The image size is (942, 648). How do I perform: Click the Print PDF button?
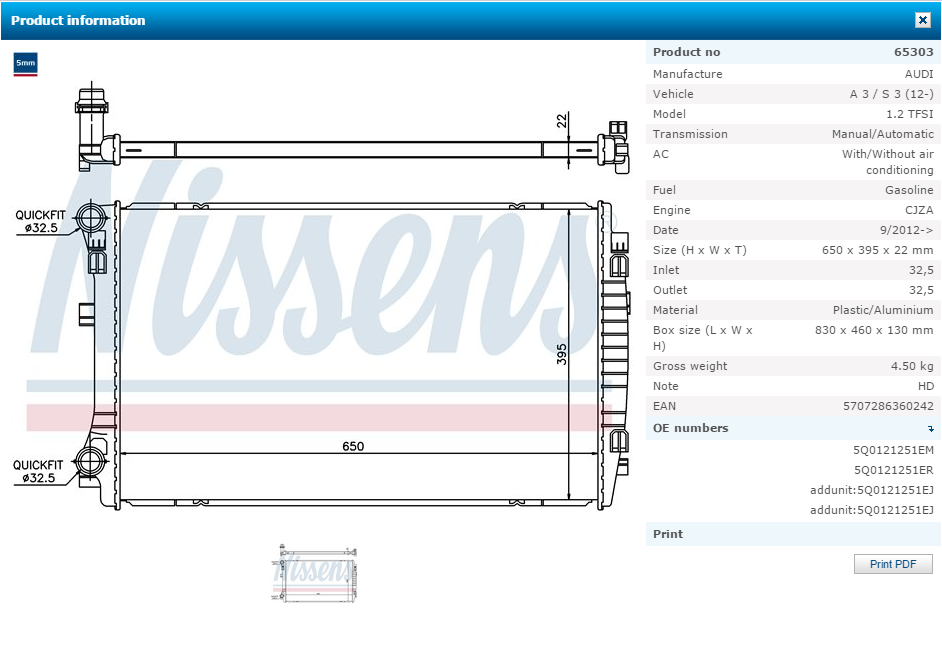click(x=893, y=564)
